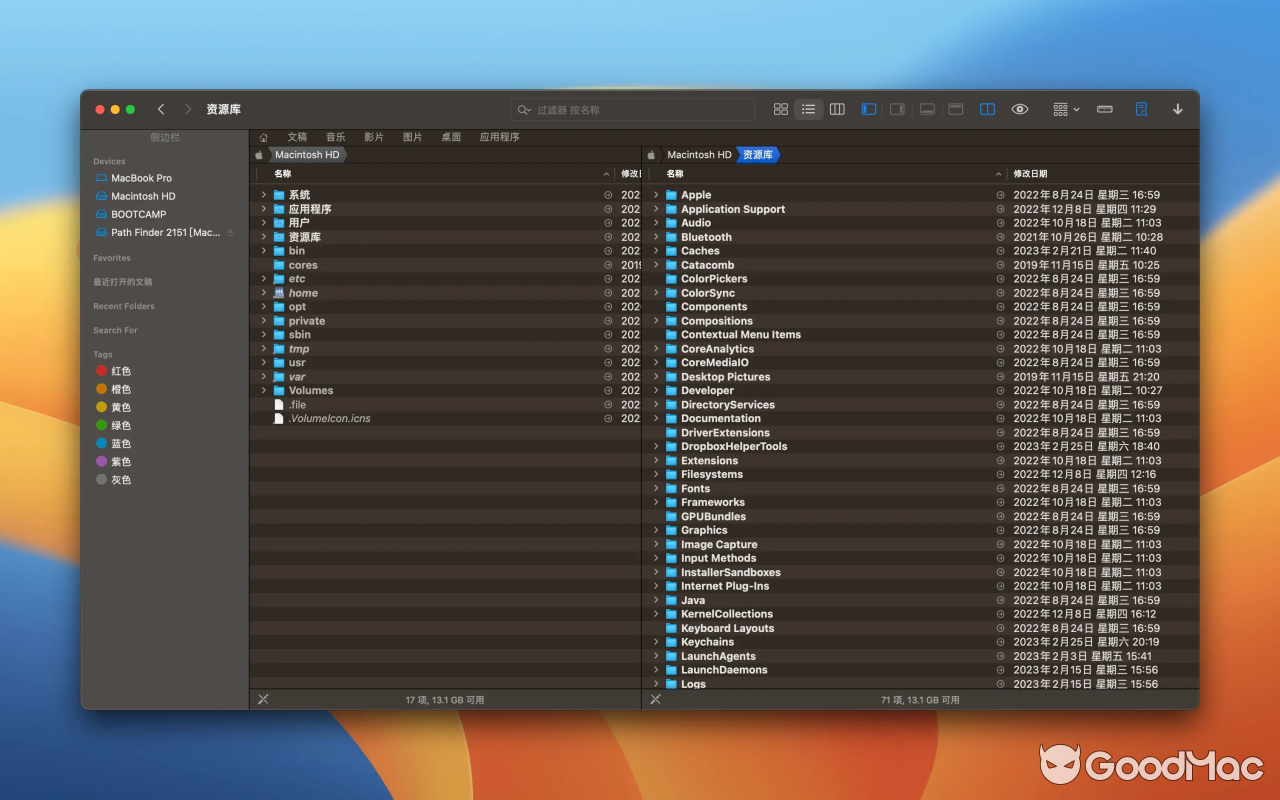The height and width of the screenshot is (800, 1280).
Task: Expand the Volumes folder in left pane
Action: (x=264, y=391)
